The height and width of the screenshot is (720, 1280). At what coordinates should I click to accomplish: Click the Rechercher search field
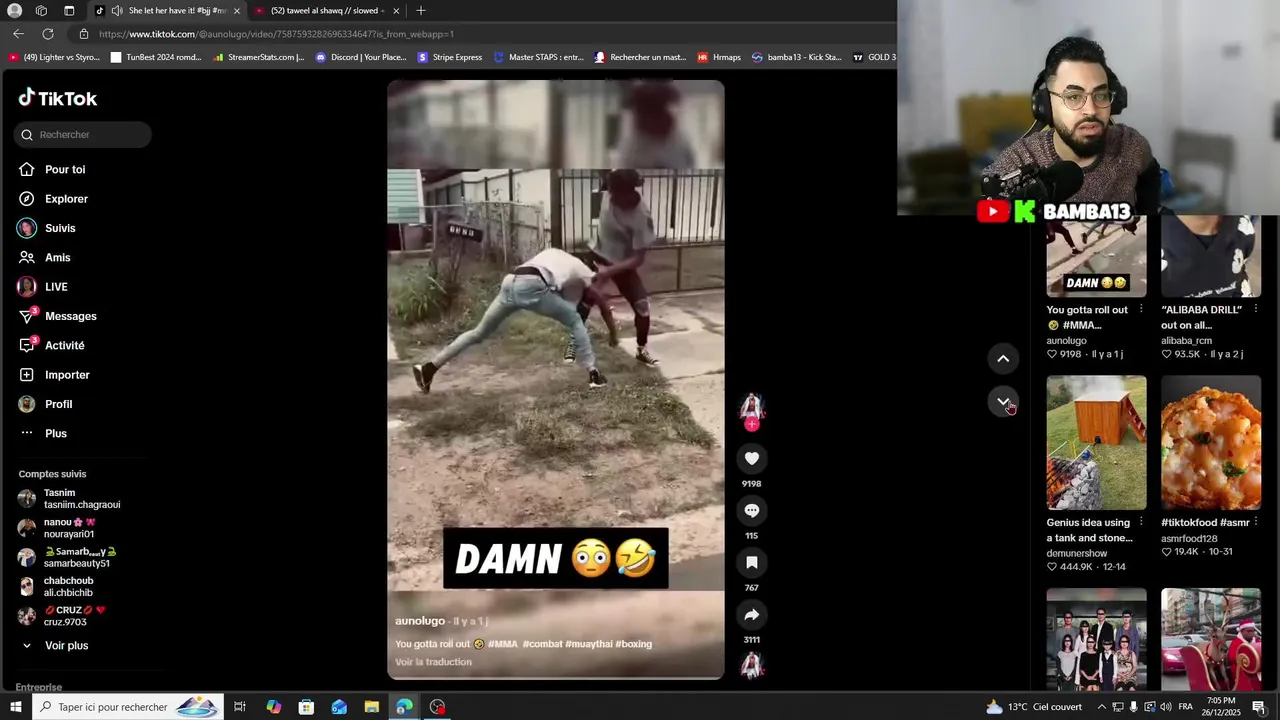pyautogui.click(x=83, y=134)
